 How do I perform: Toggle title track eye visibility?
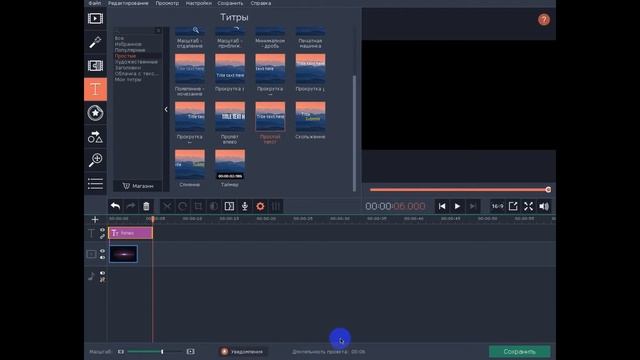[102, 230]
